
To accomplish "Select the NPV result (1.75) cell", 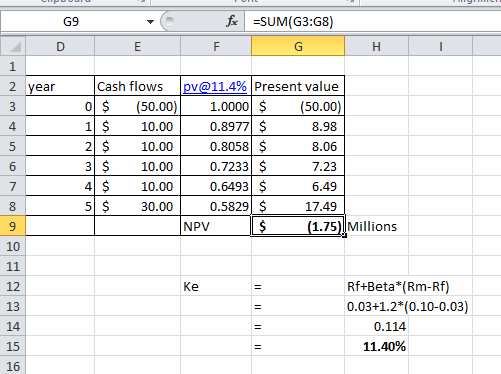I will tap(298, 226).
